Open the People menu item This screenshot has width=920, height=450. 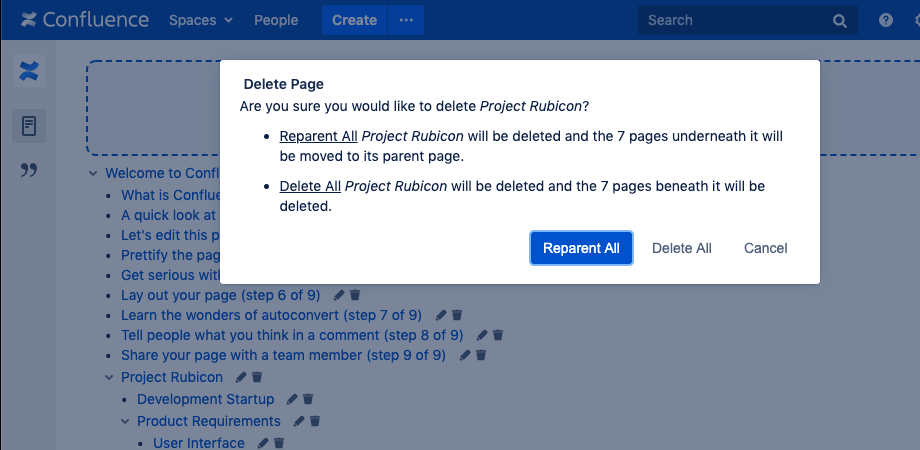coord(276,20)
